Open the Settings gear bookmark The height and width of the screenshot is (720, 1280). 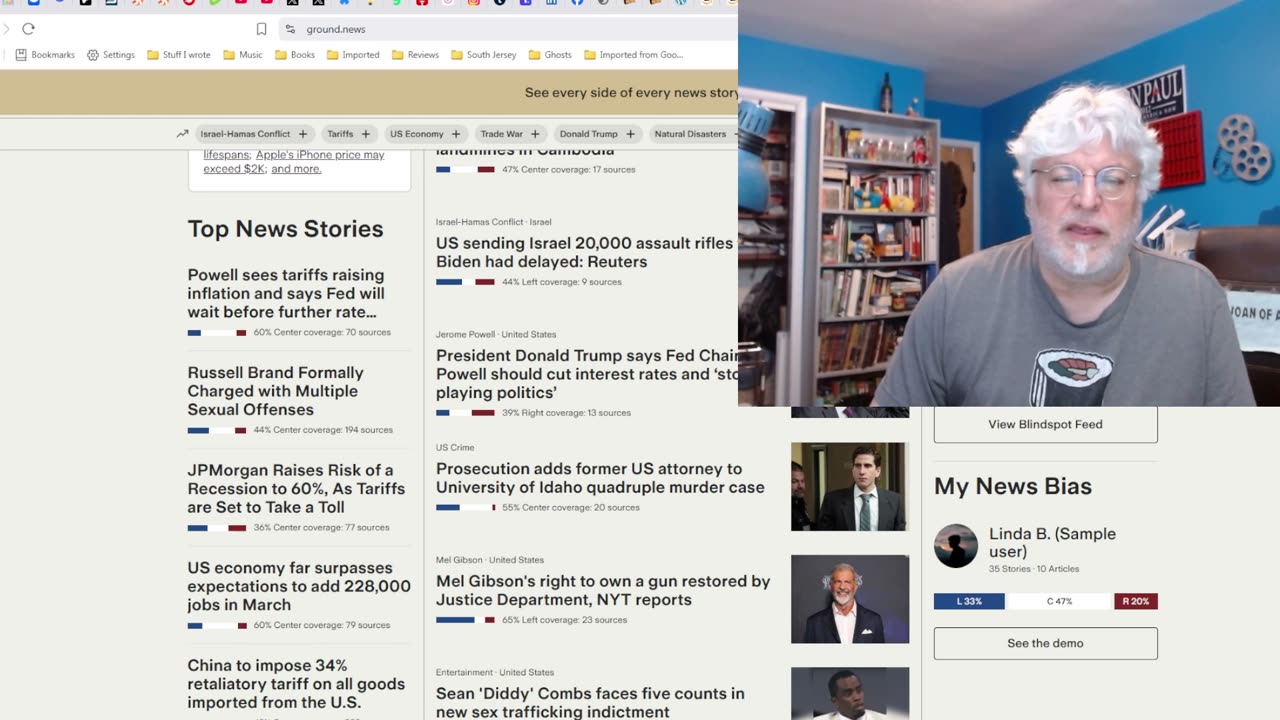(111, 55)
